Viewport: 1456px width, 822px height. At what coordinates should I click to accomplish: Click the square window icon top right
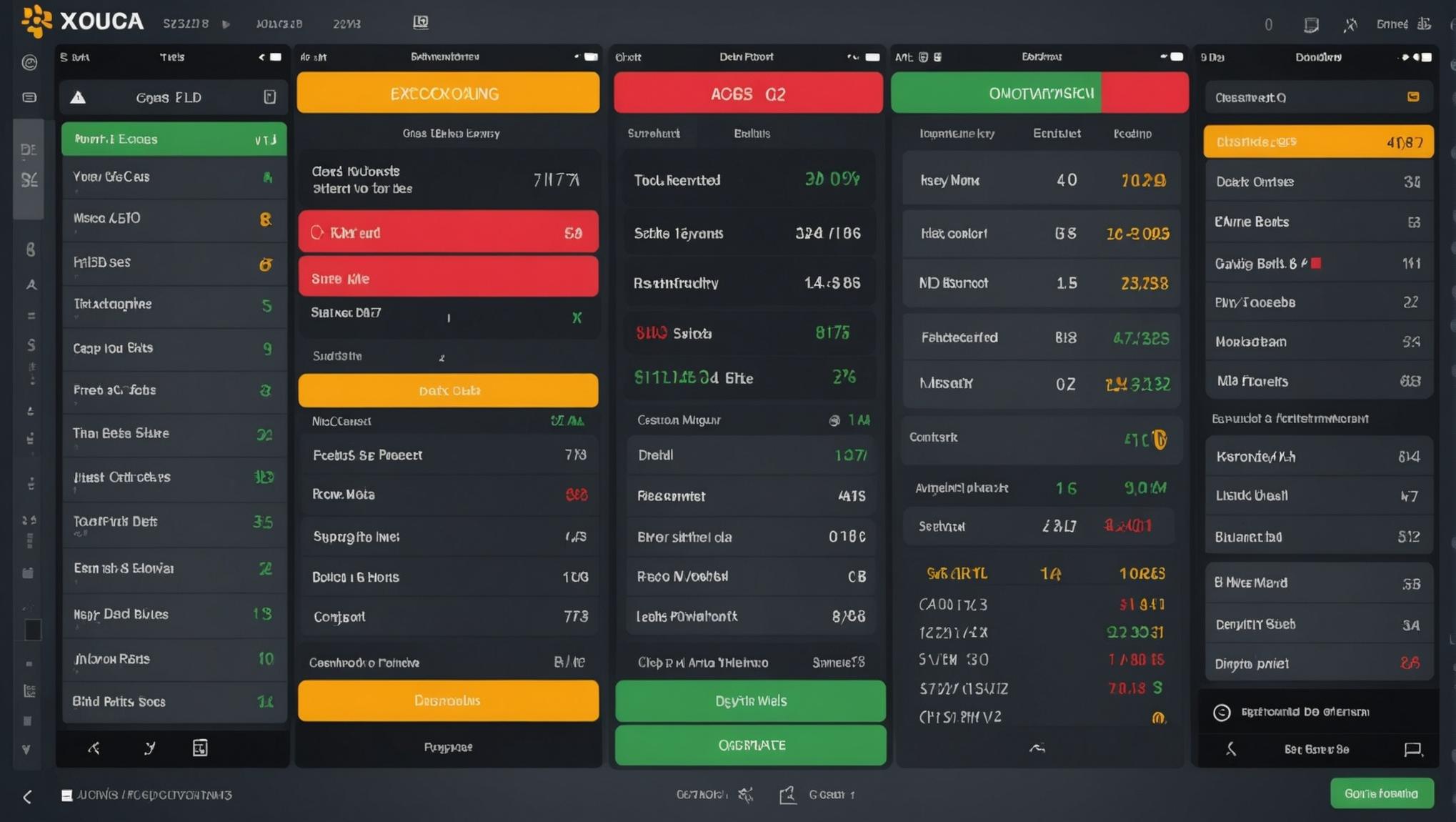[x=1311, y=25]
